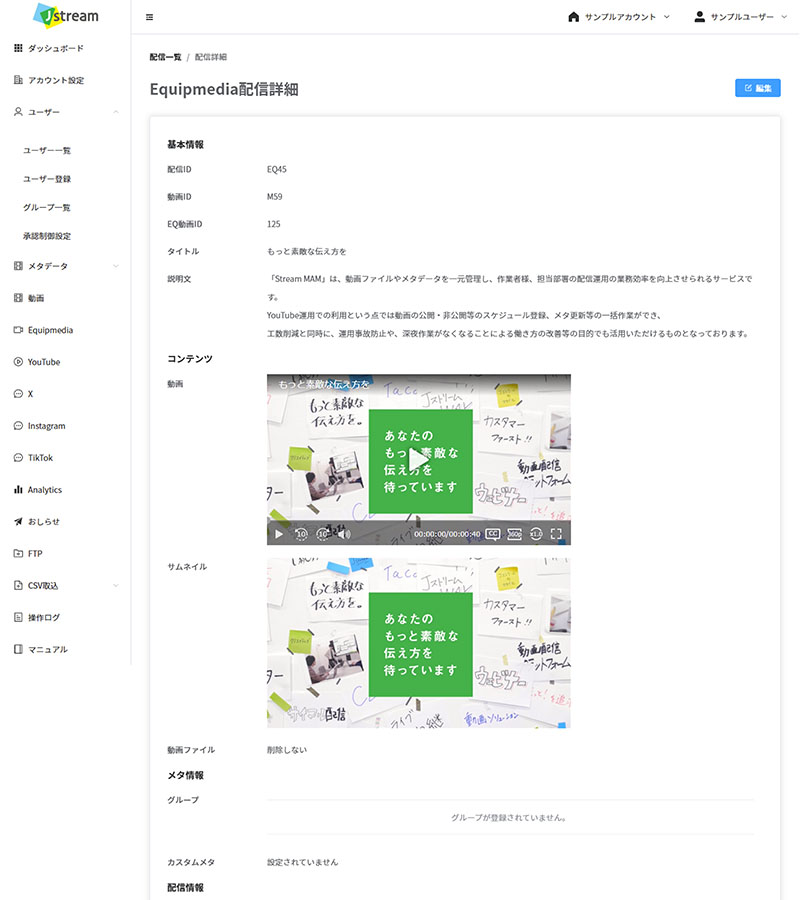This screenshot has height=900, width=800.
Task: Collapse the ユーザー sidebar section
Action: tap(116, 112)
